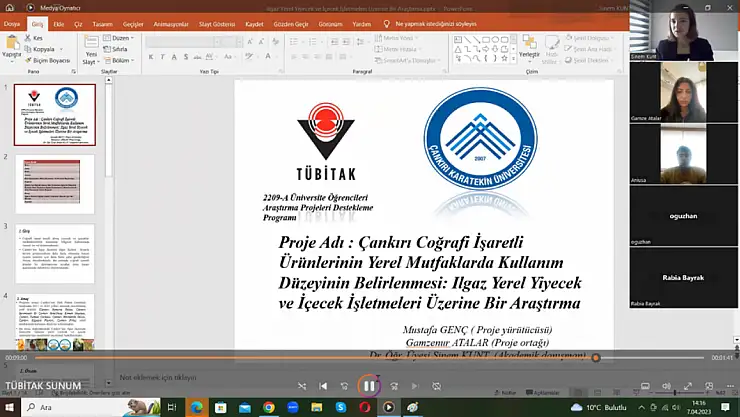This screenshot has width=740, height=417.
Task: Click the Sıfırla reset button
Action: [115, 49]
